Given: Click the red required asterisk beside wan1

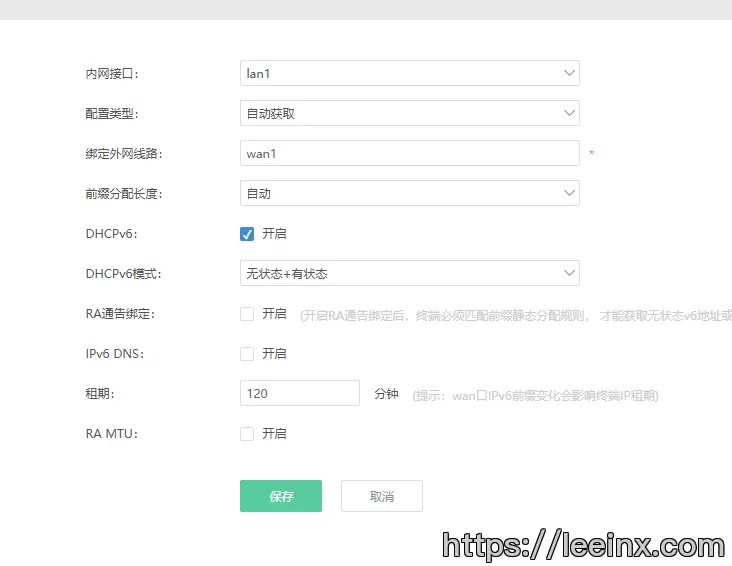Looking at the screenshot, I should click(x=591, y=154).
